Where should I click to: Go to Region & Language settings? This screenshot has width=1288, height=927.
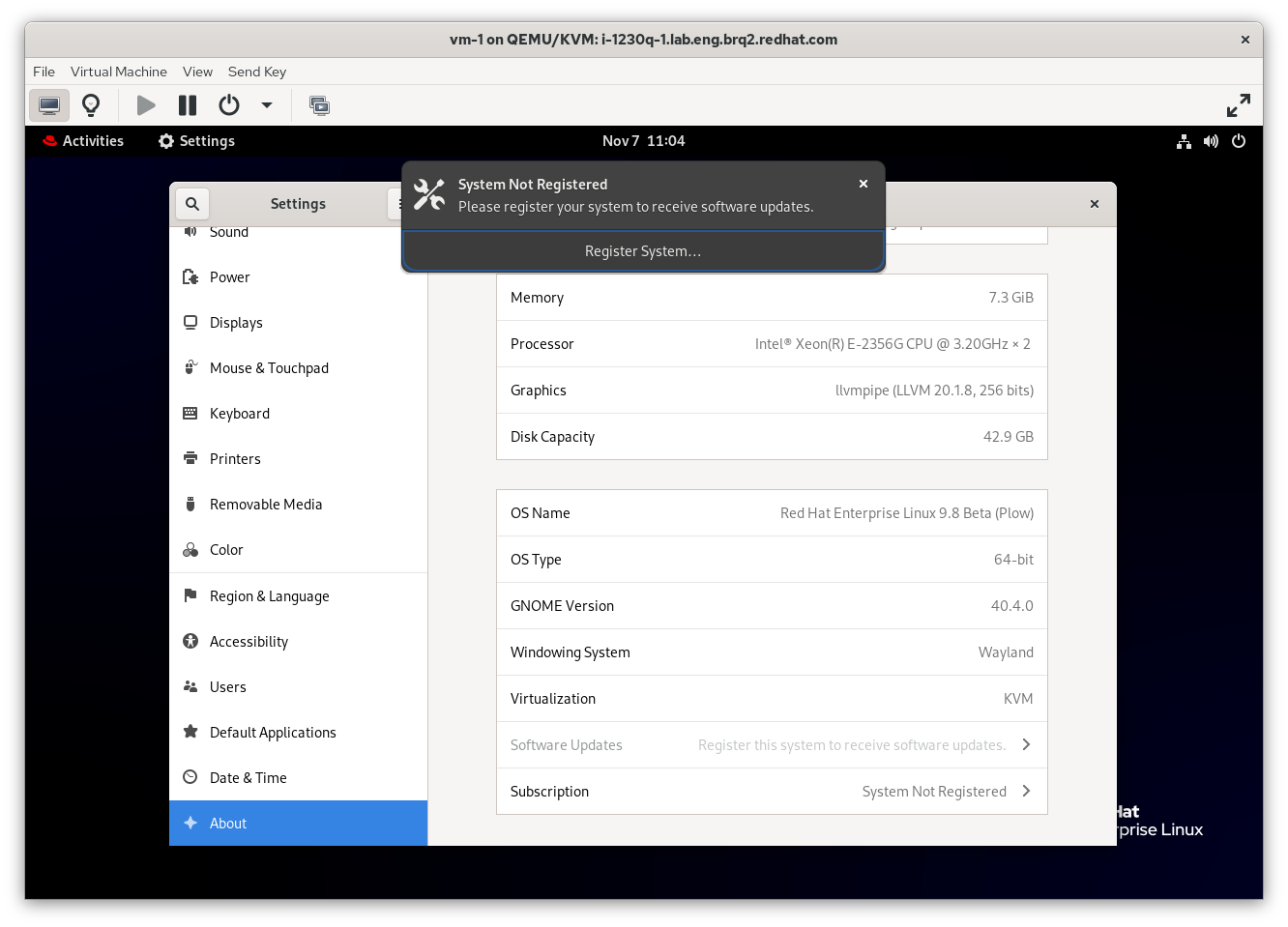point(298,596)
